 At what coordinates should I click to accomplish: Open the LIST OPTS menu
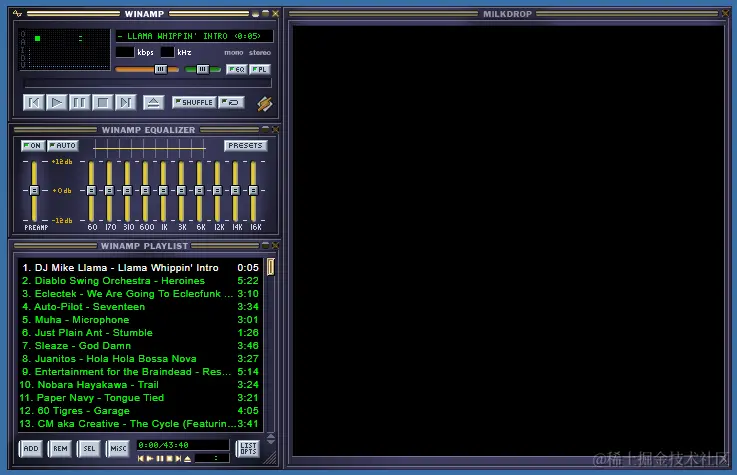click(x=248, y=449)
